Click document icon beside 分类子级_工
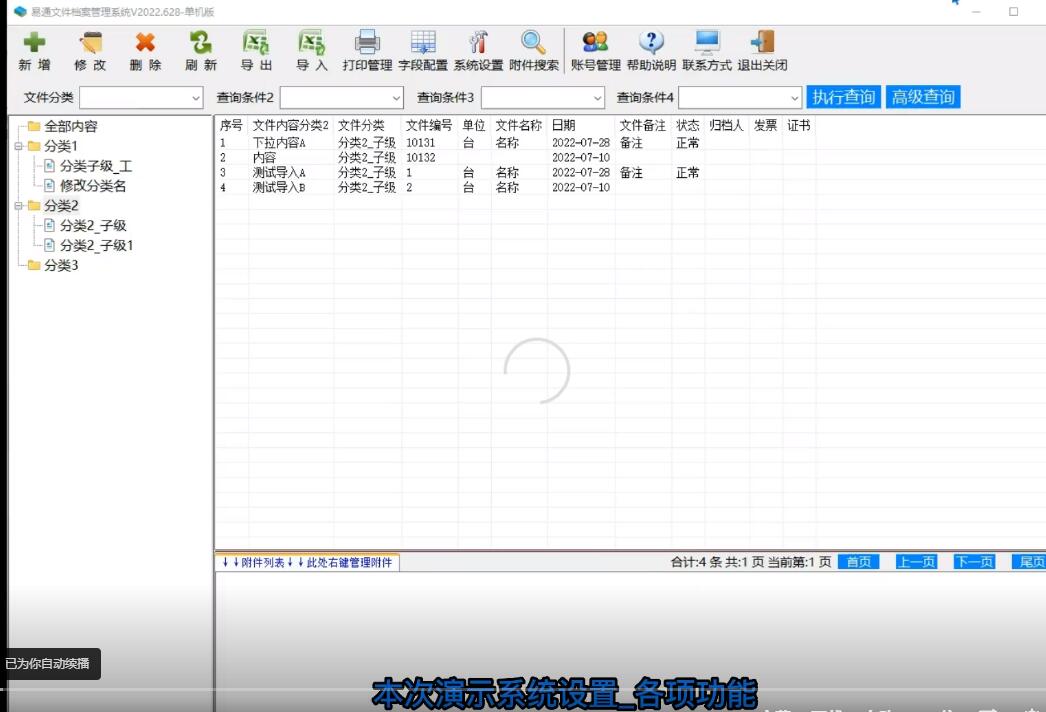Viewport: 1046px width, 712px height. point(49,165)
